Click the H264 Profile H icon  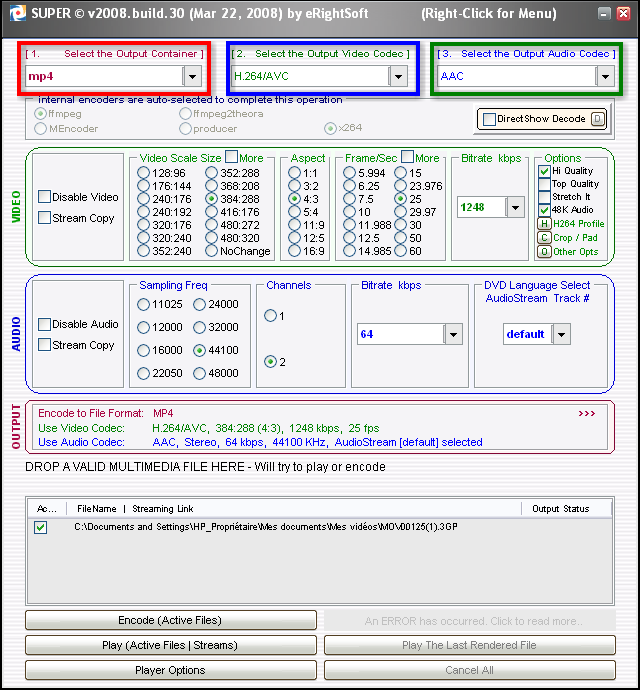[x=544, y=224]
